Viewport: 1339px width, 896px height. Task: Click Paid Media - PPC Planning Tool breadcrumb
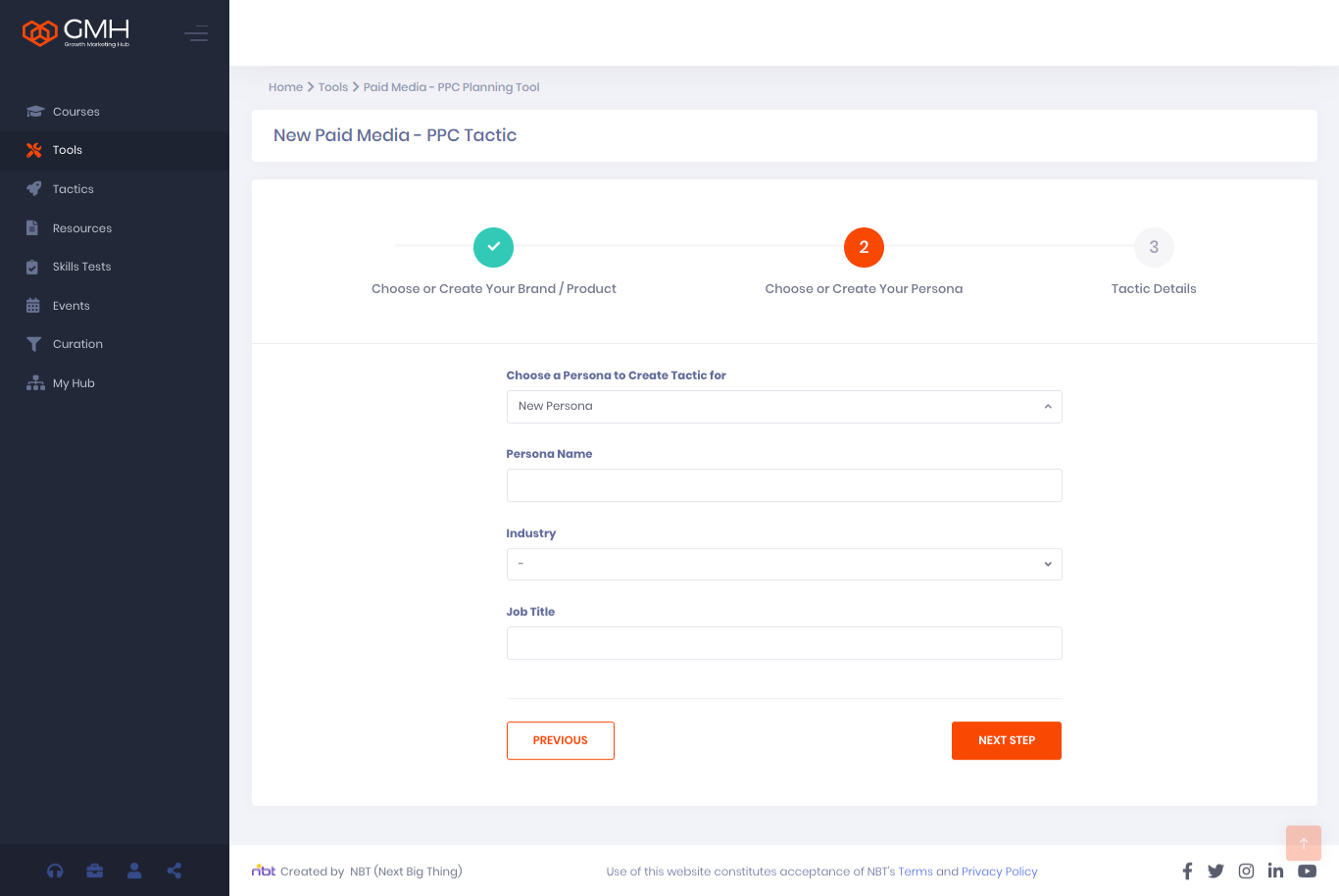click(x=451, y=87)
